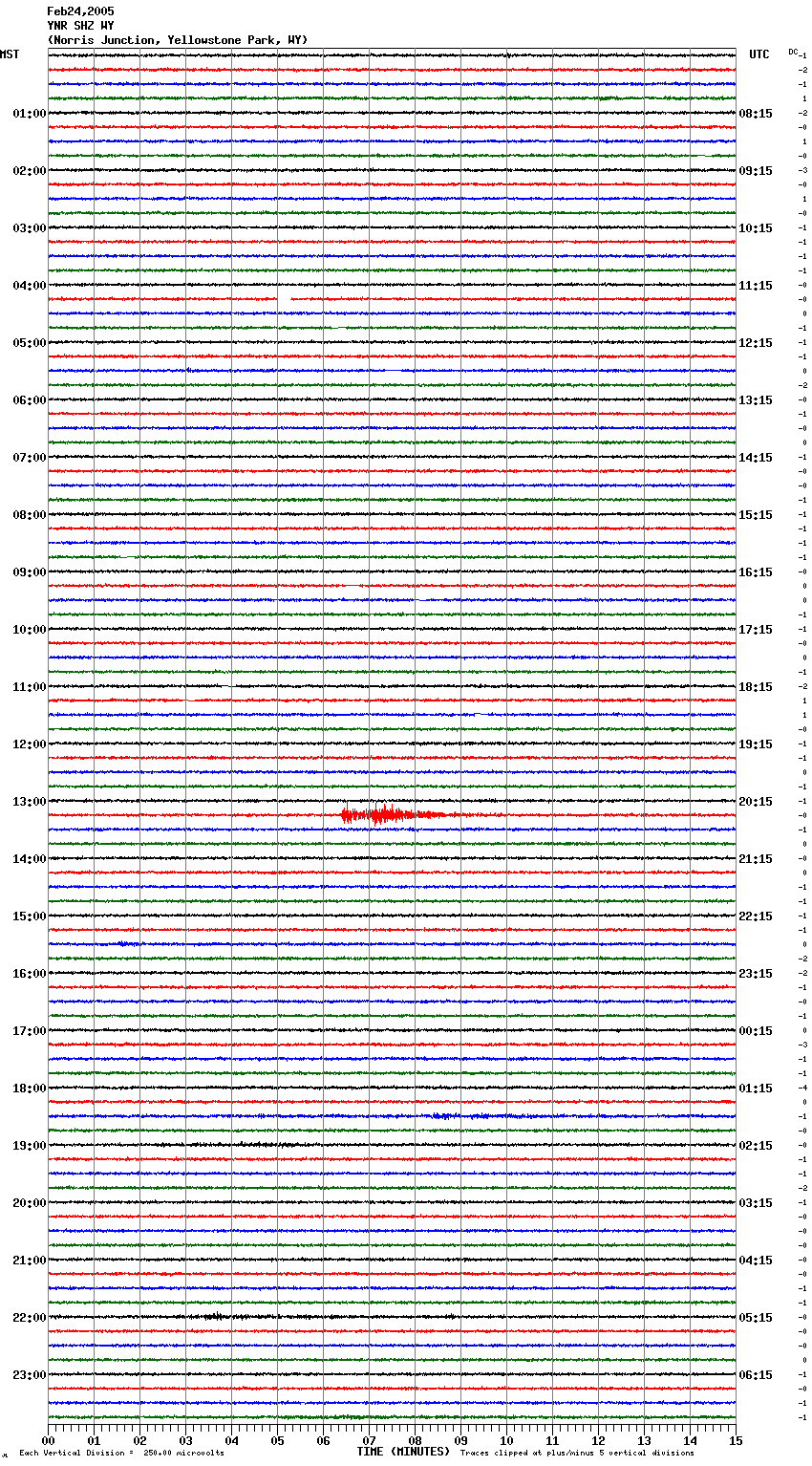The height and width of the screenshot is (1466, 812).
Task: Click the 20:15 UTC time label
Action: click(756, 802)
